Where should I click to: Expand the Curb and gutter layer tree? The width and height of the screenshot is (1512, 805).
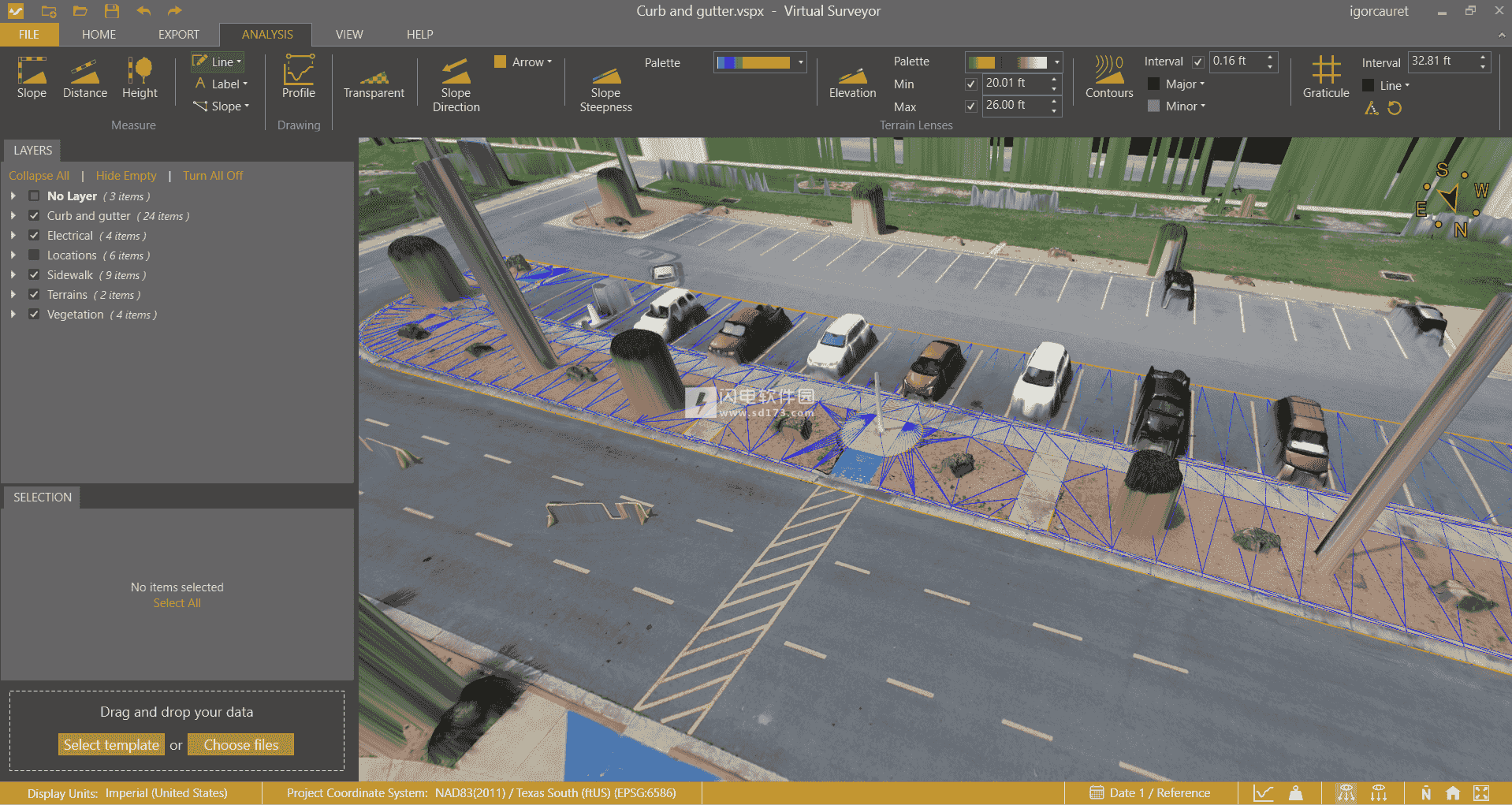tap(13, 216)
